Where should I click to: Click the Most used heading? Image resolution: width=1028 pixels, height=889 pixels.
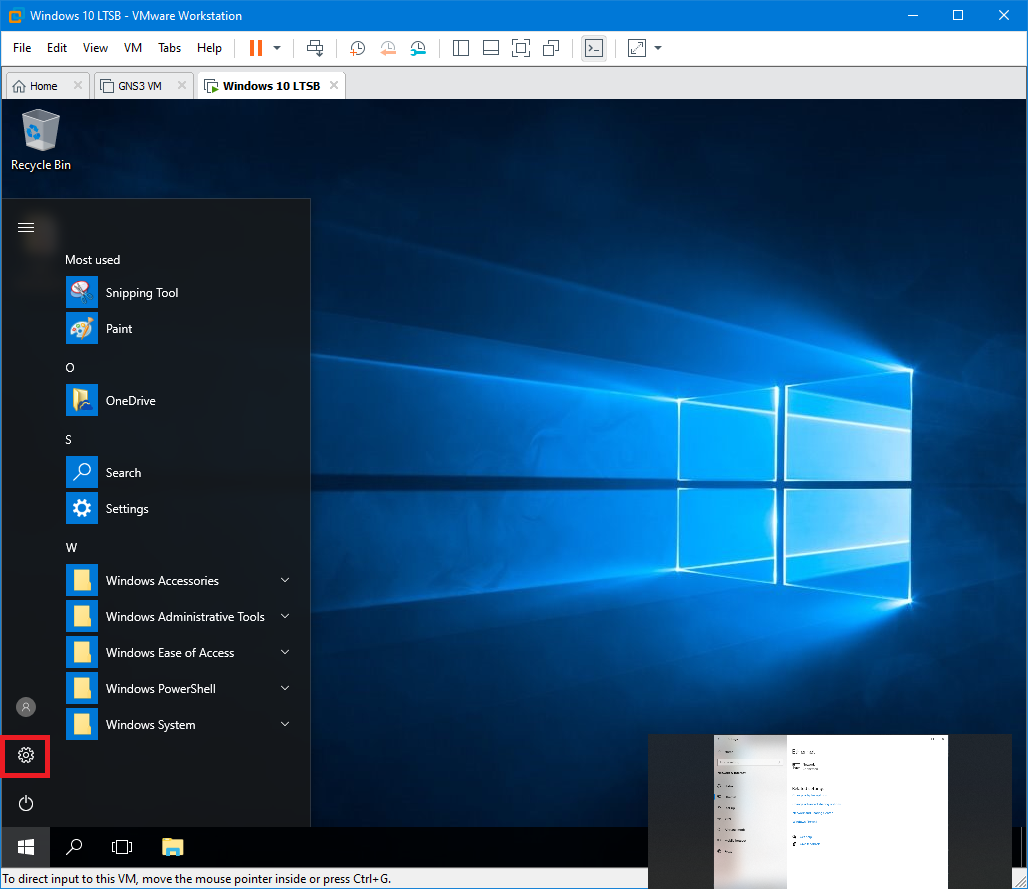point(92,260)
